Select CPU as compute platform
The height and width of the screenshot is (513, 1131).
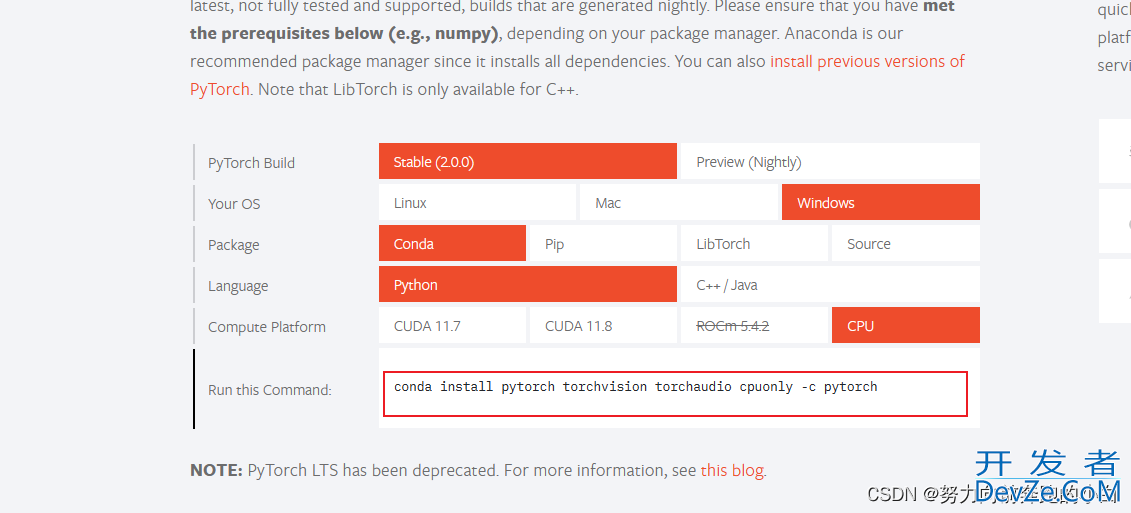coord(905,326)
